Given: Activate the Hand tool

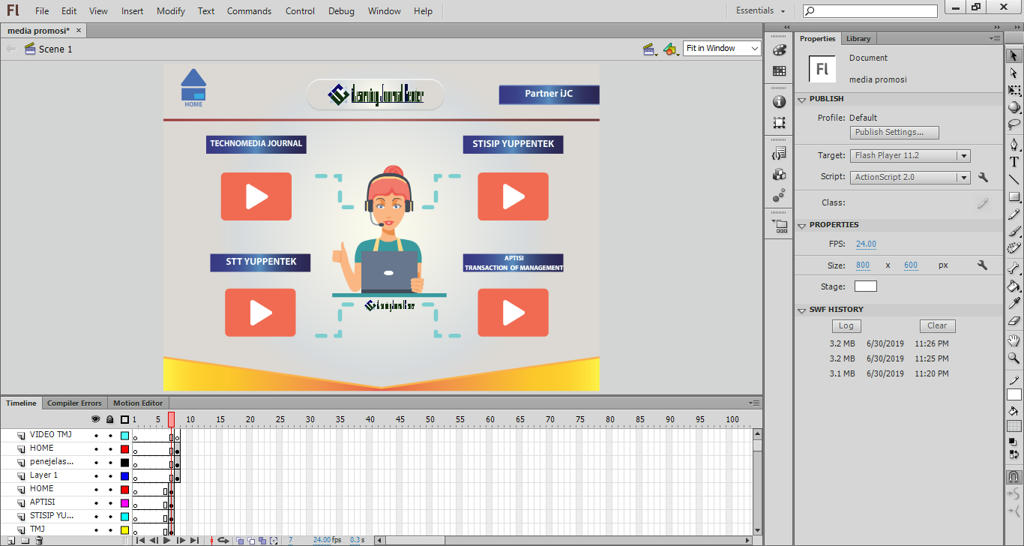Looking at the screenshot, I should (x=1014, y=340).
